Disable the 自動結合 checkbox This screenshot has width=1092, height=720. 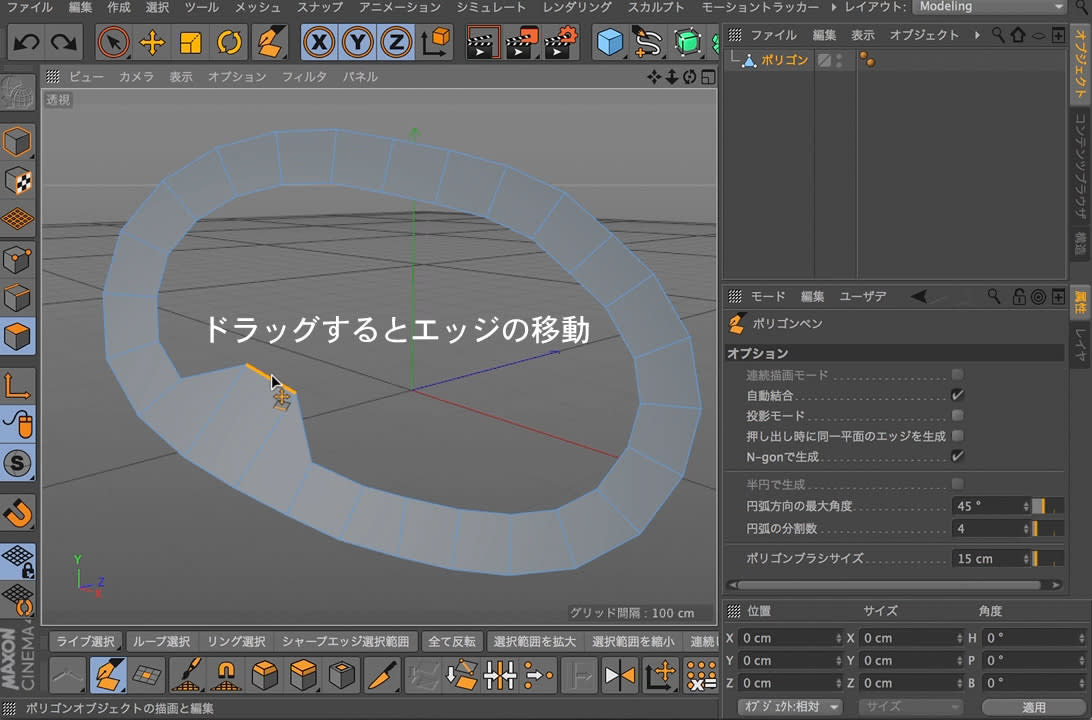(957, 395)
